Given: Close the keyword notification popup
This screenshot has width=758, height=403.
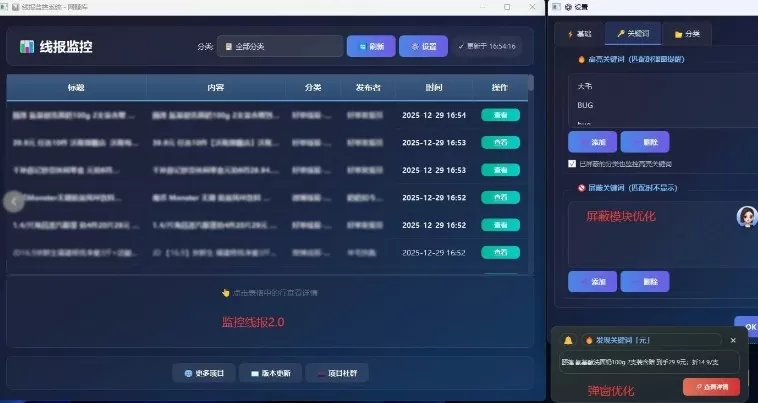Looking at the screenshot, I should pyautogui.click(x=733, y=340).
